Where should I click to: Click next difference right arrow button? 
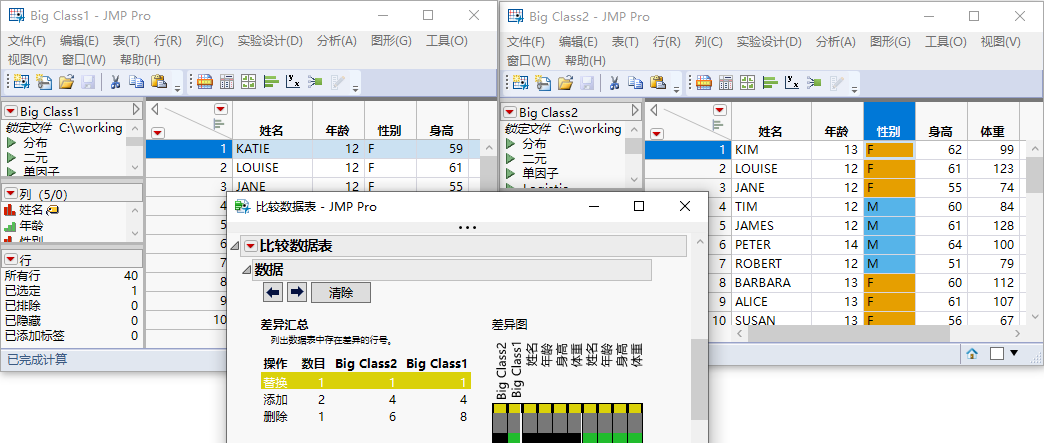(296, 292)
